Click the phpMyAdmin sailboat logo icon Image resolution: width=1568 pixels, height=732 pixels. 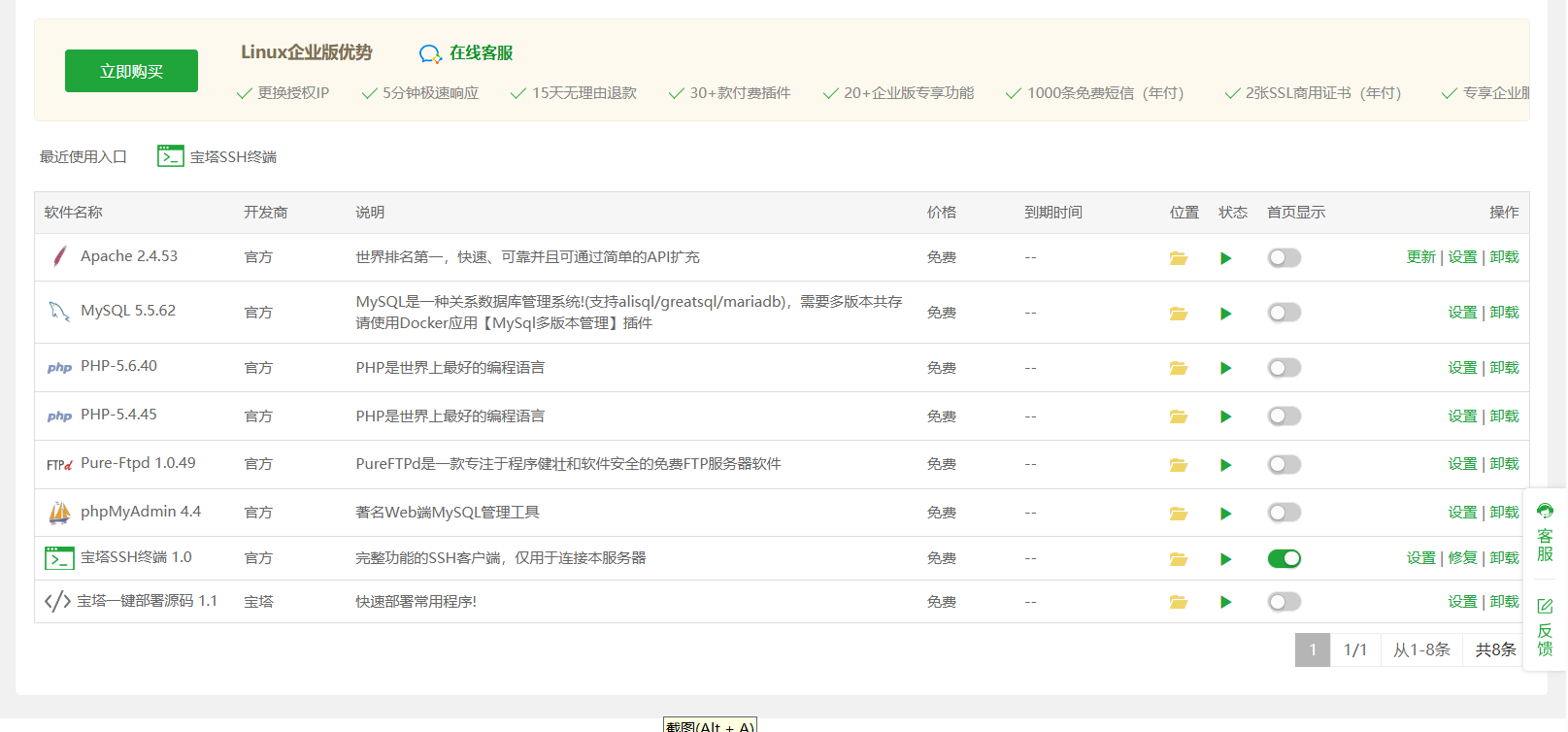[59, 513]
